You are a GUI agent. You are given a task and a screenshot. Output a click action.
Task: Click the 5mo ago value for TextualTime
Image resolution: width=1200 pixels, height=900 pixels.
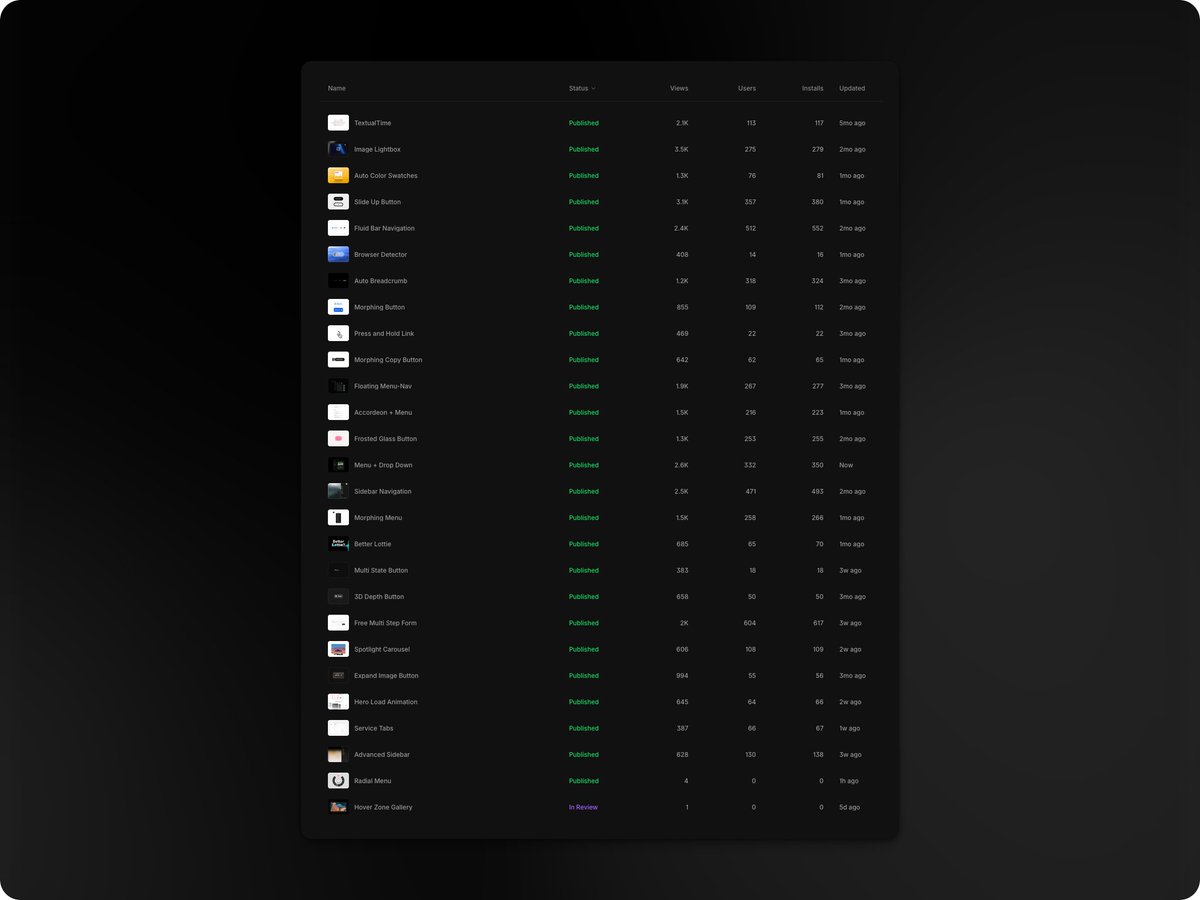pos(852,123)
